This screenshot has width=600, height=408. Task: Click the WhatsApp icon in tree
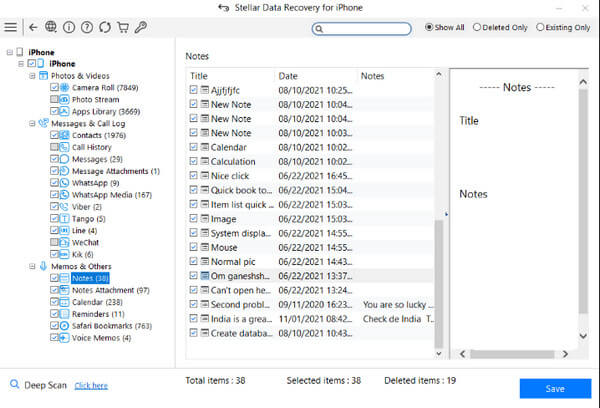[64, 183]
